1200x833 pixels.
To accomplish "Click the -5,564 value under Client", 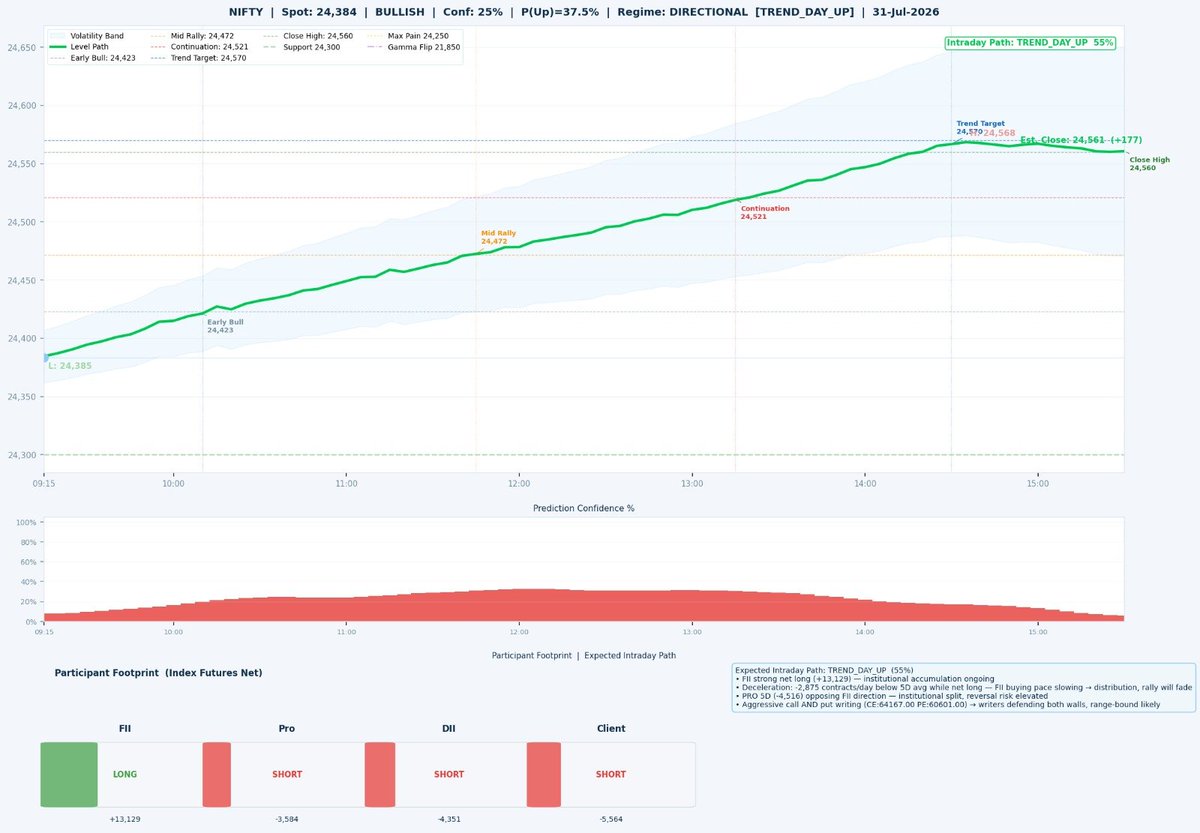I will pyautogui.click(x=611, y=819).
